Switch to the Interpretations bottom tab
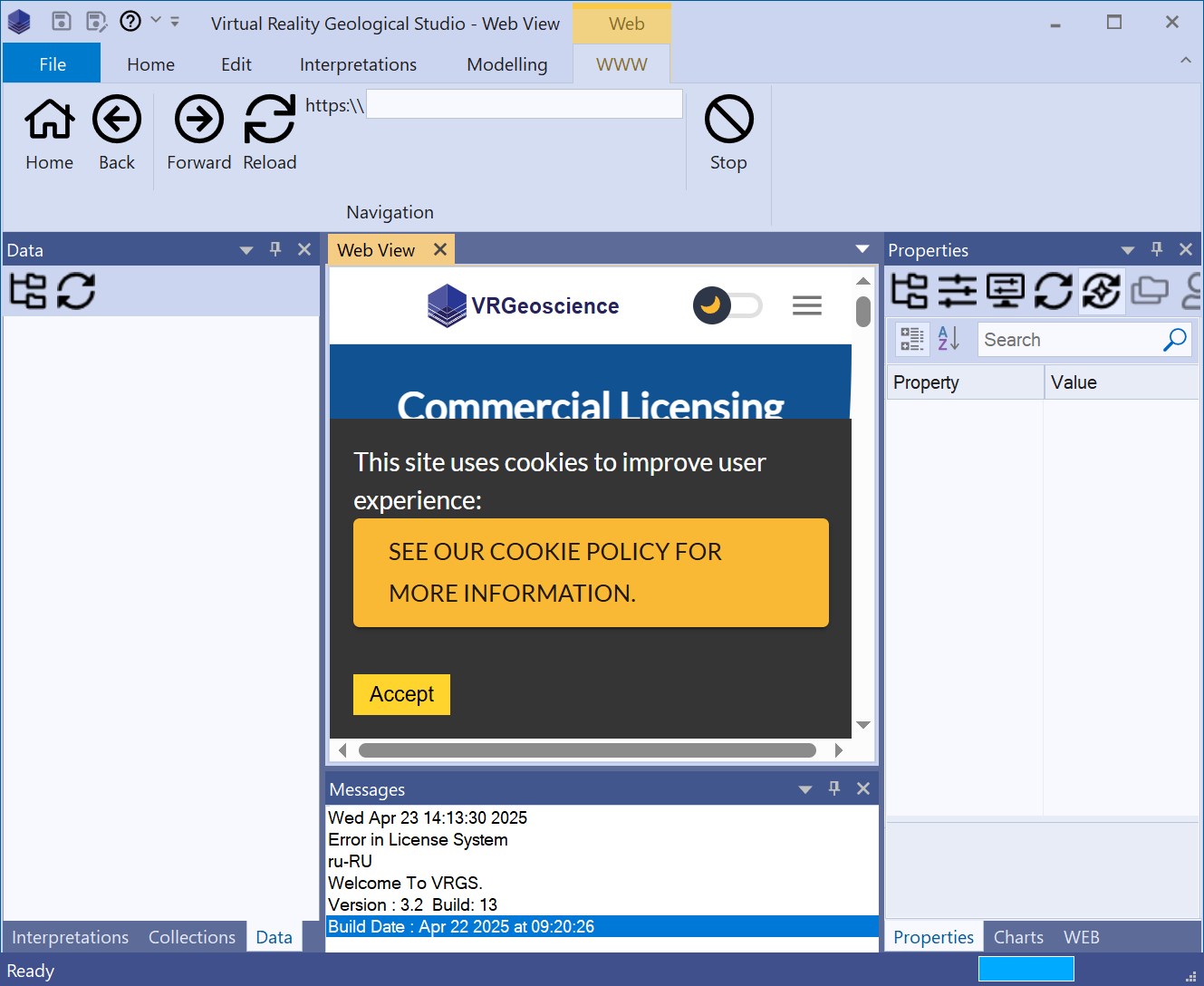Image resolution: width=1204 pixels, height=986 pixels. point(70,937)
